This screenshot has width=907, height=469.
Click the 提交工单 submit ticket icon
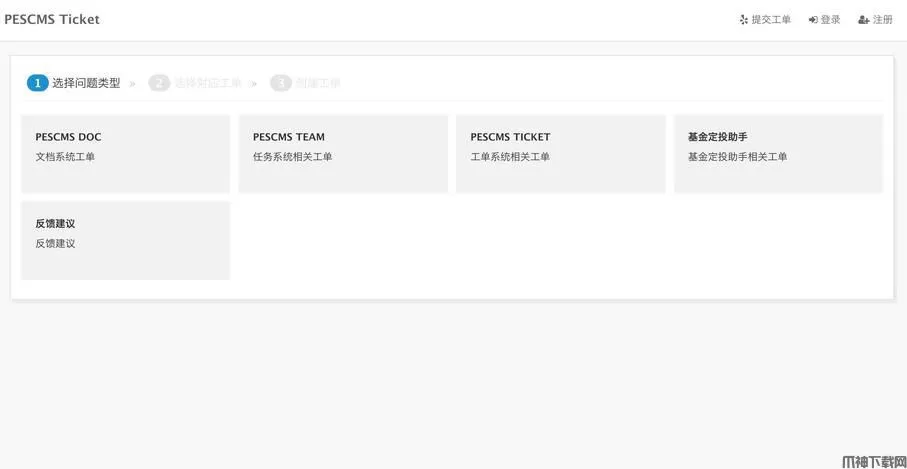(x=744, y=20)
